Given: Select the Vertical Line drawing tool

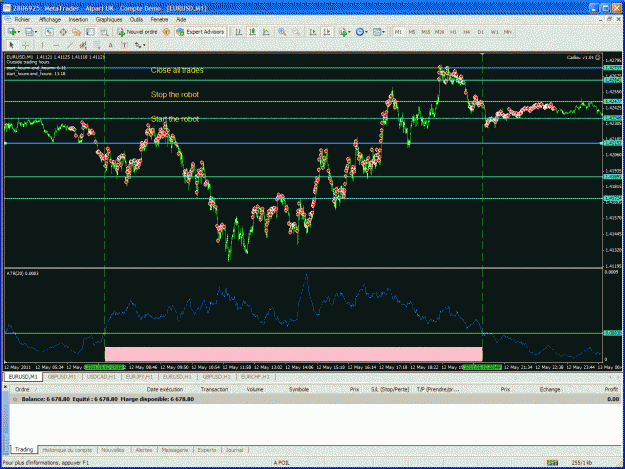Looking at the screenshot, I should tap(42, 45).
